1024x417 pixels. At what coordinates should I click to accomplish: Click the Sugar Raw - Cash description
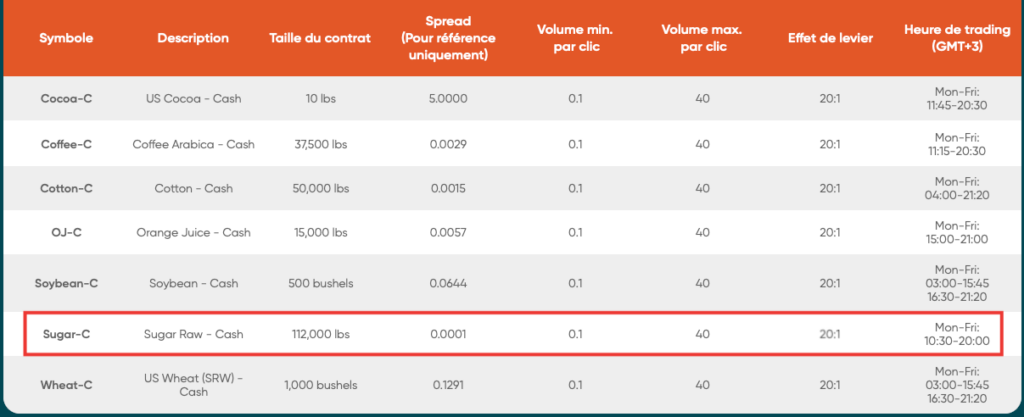[x=193, y=334]
